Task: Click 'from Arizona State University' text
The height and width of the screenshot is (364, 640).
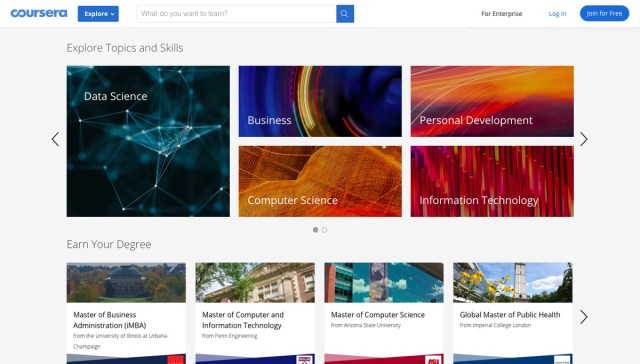Action: [366, 325]
